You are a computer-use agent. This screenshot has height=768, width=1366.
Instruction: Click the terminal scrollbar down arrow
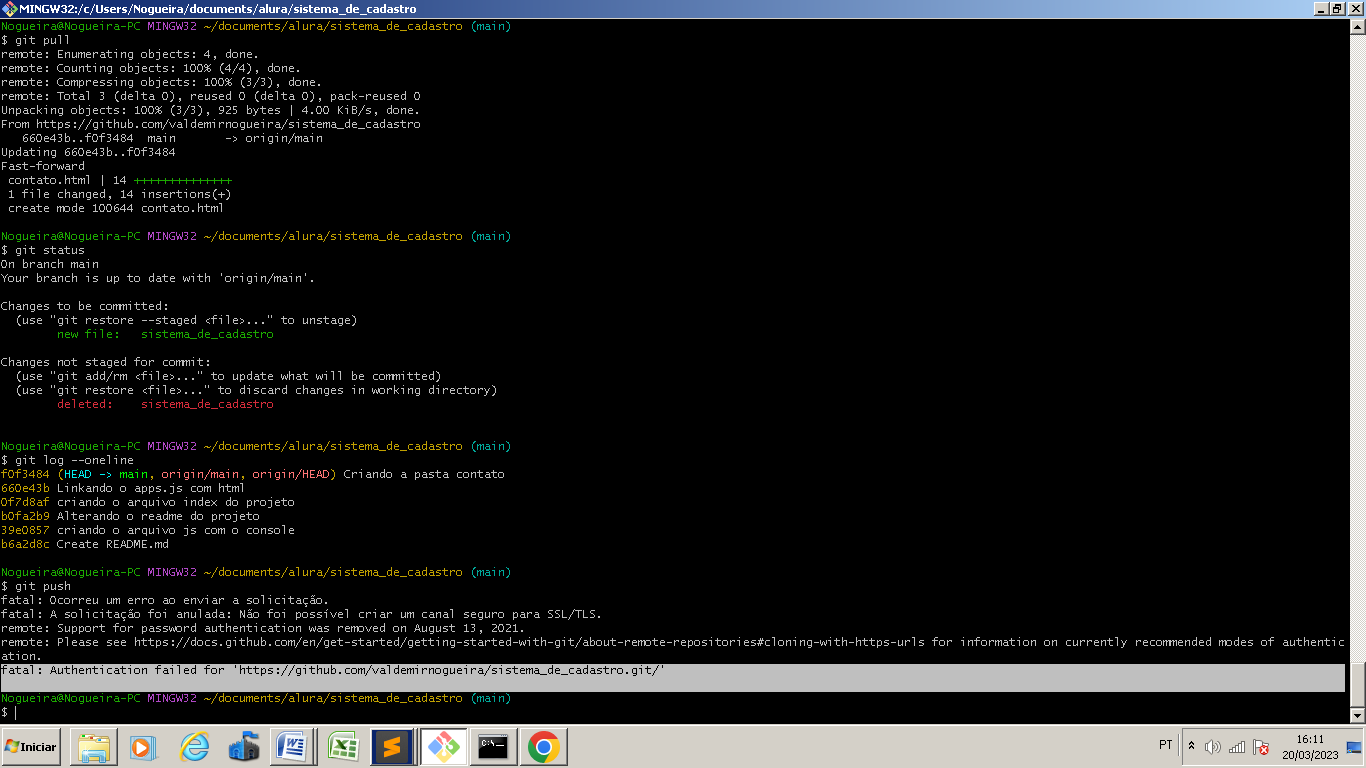1357,716
